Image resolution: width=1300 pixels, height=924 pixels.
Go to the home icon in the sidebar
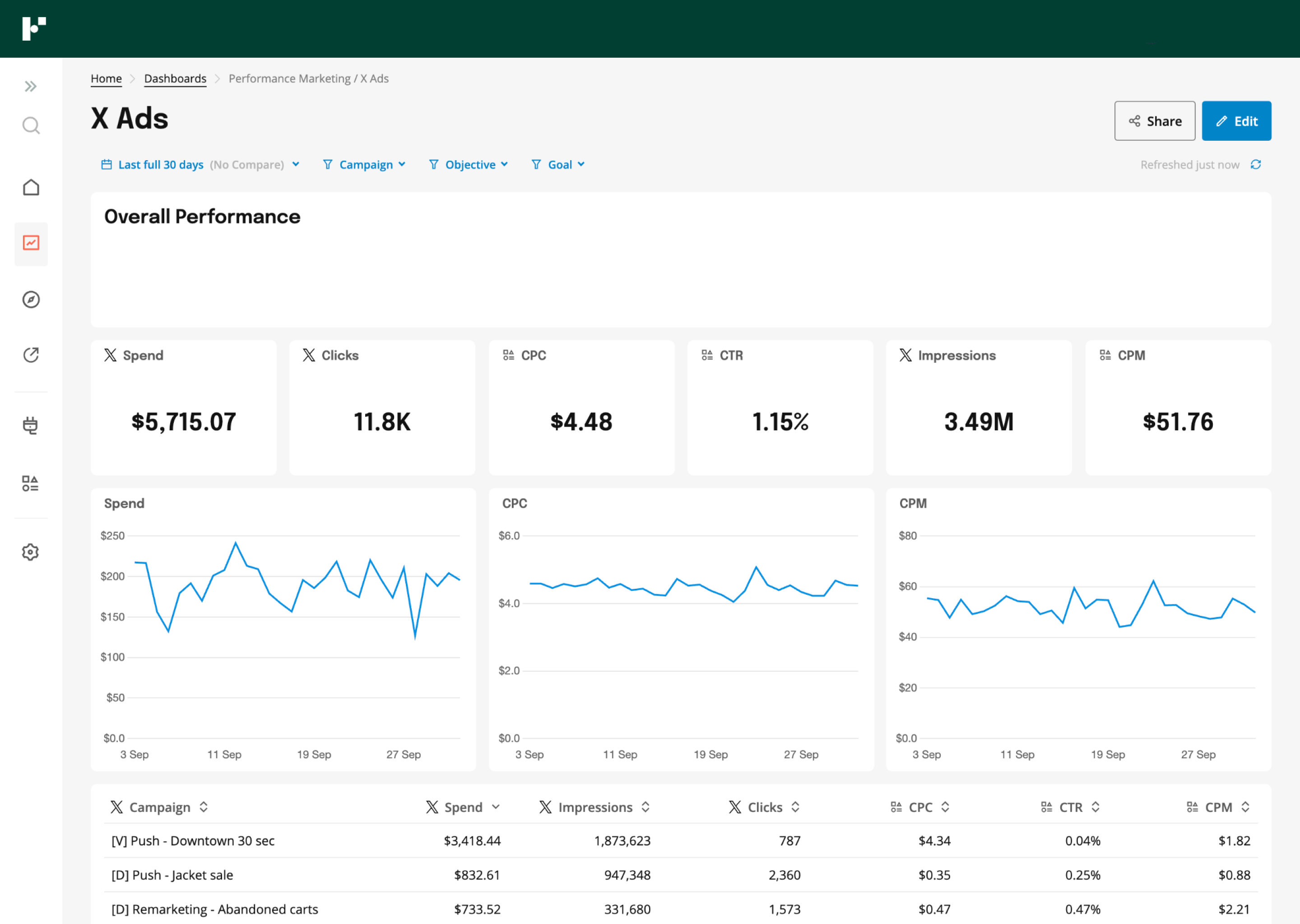pos(31,188)
